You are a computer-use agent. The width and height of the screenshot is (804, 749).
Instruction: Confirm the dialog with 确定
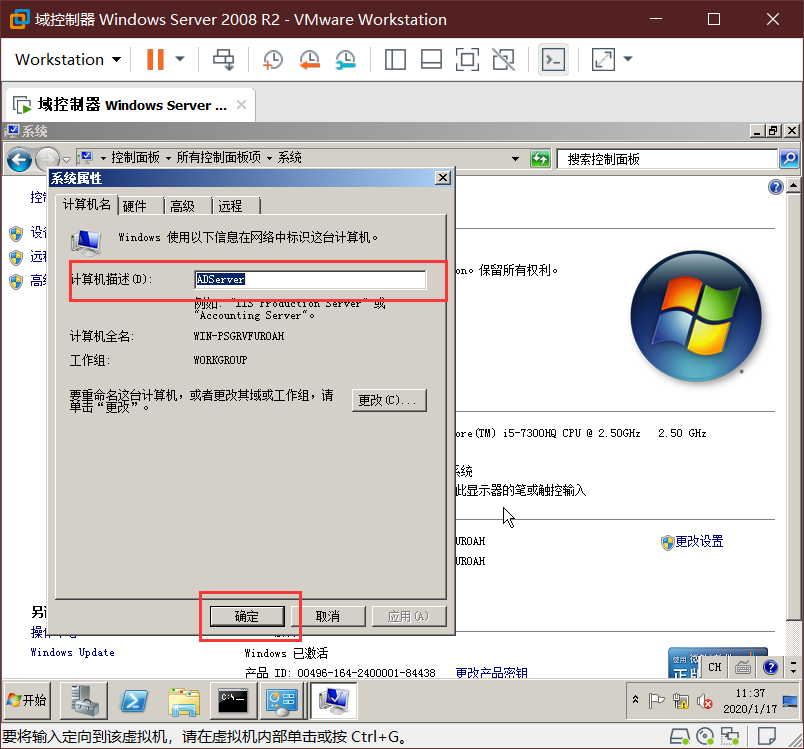[247, 616]
